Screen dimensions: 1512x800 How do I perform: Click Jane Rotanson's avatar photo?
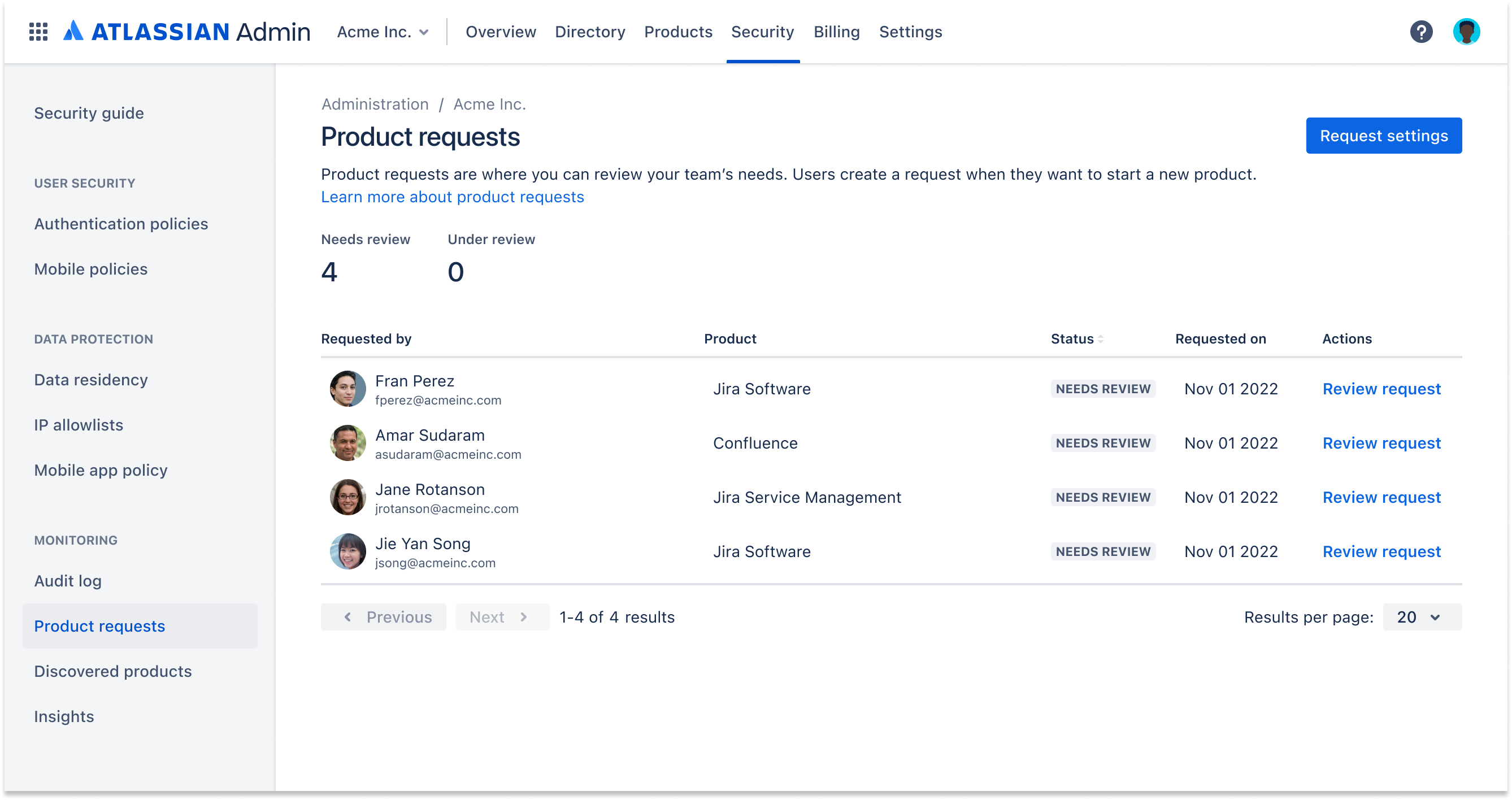(347, 497)
